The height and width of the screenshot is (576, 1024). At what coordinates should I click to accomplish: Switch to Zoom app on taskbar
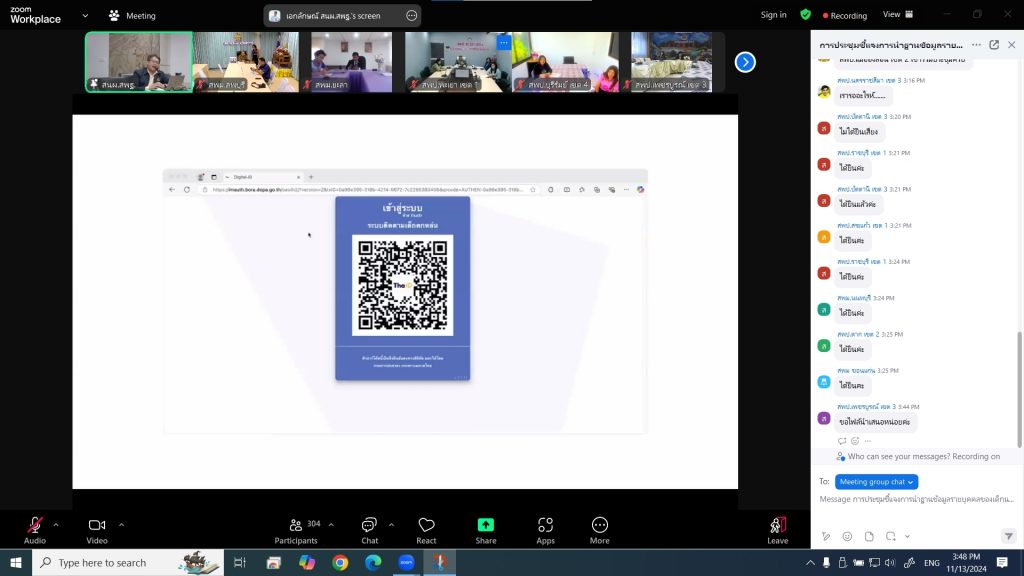(x=406, y=562)
